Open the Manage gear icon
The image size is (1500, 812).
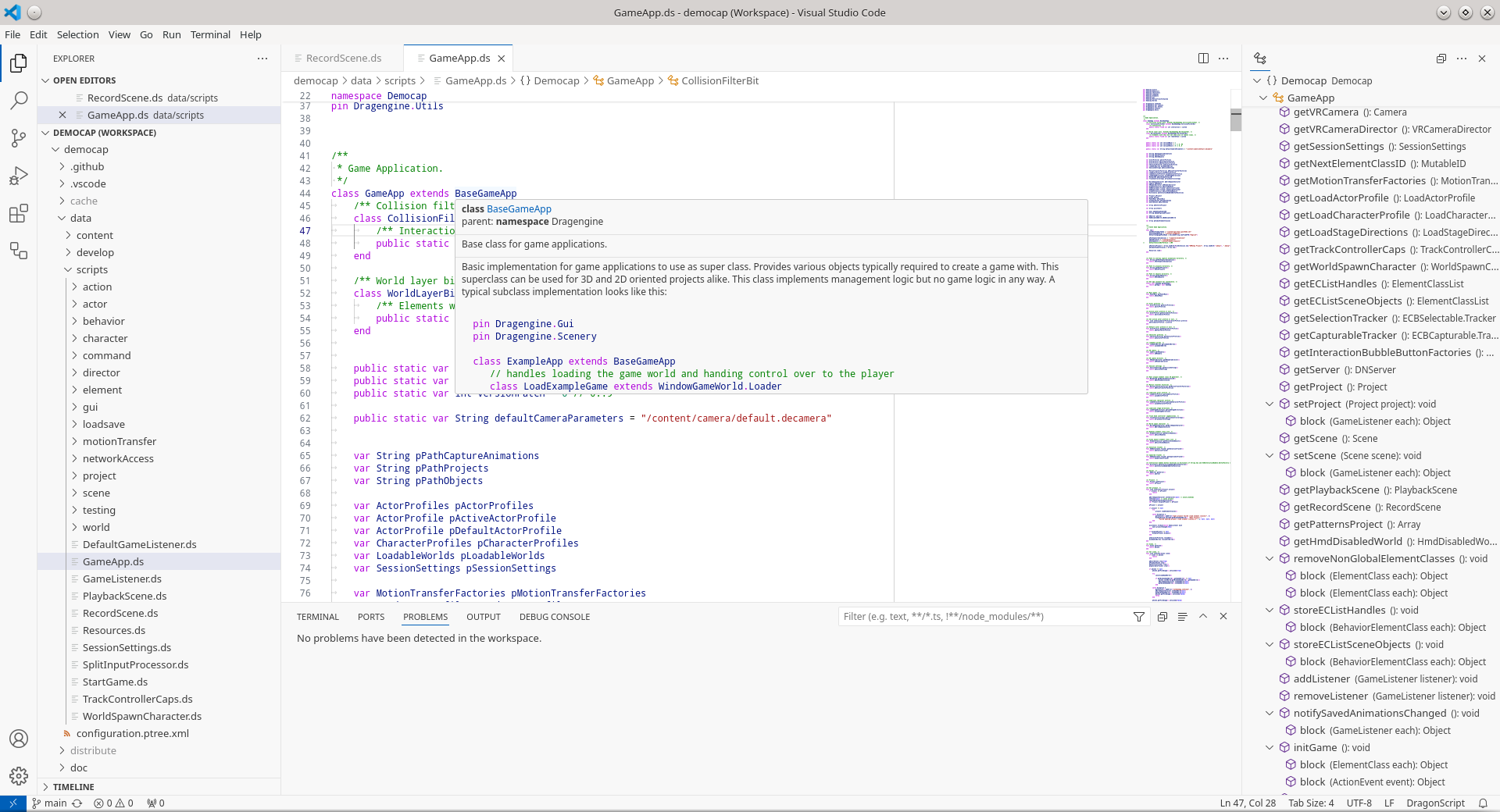pos(19,776)
